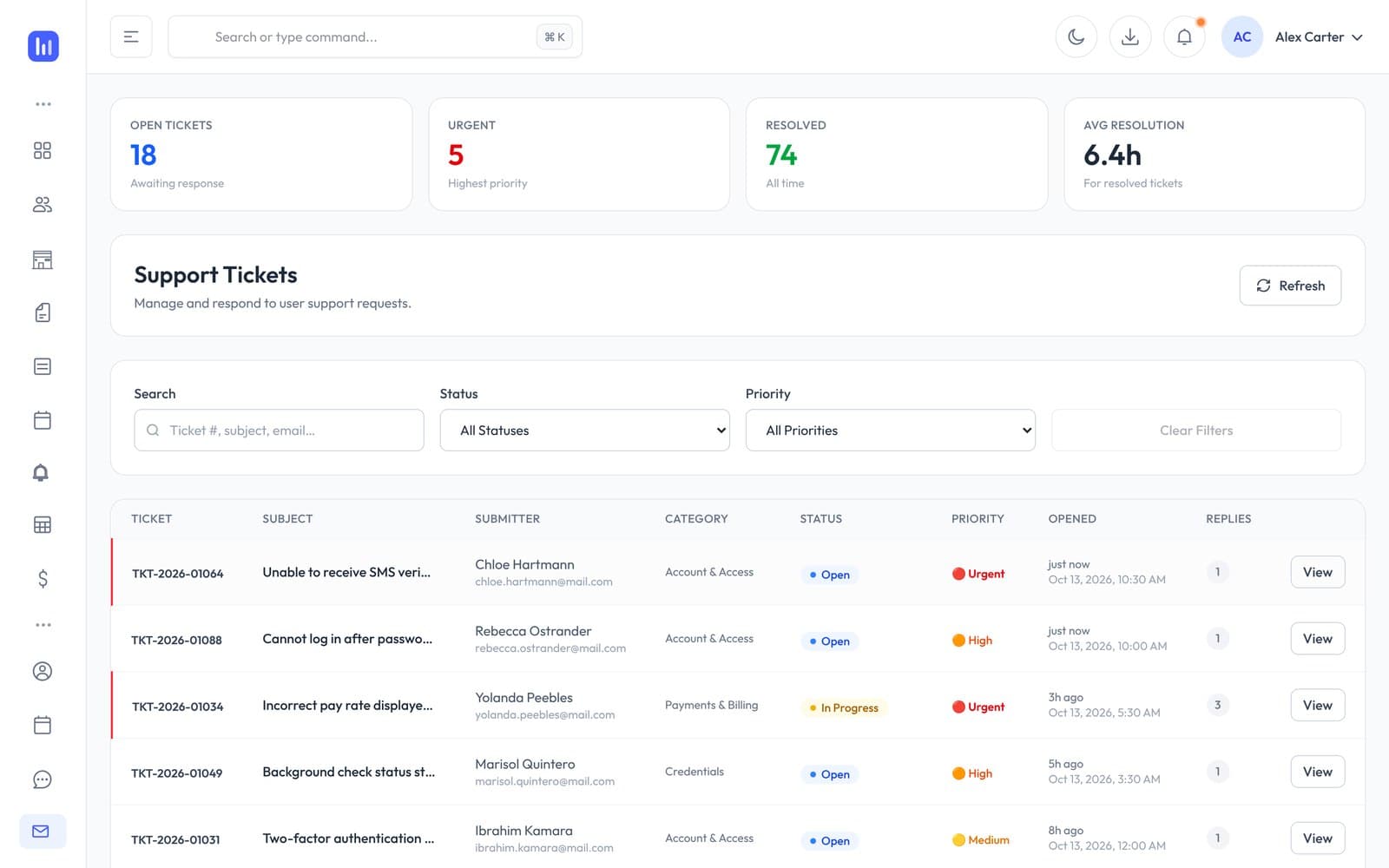1389x868 pixels.
Task: View ticket TKT-2026-01031
Action: 1318,838
